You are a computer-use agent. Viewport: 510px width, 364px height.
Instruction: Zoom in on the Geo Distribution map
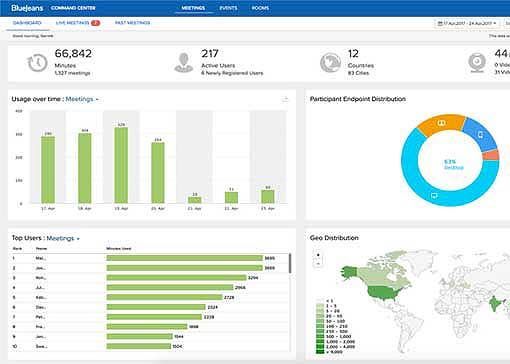pyautogui.click(x=318, y=255)
